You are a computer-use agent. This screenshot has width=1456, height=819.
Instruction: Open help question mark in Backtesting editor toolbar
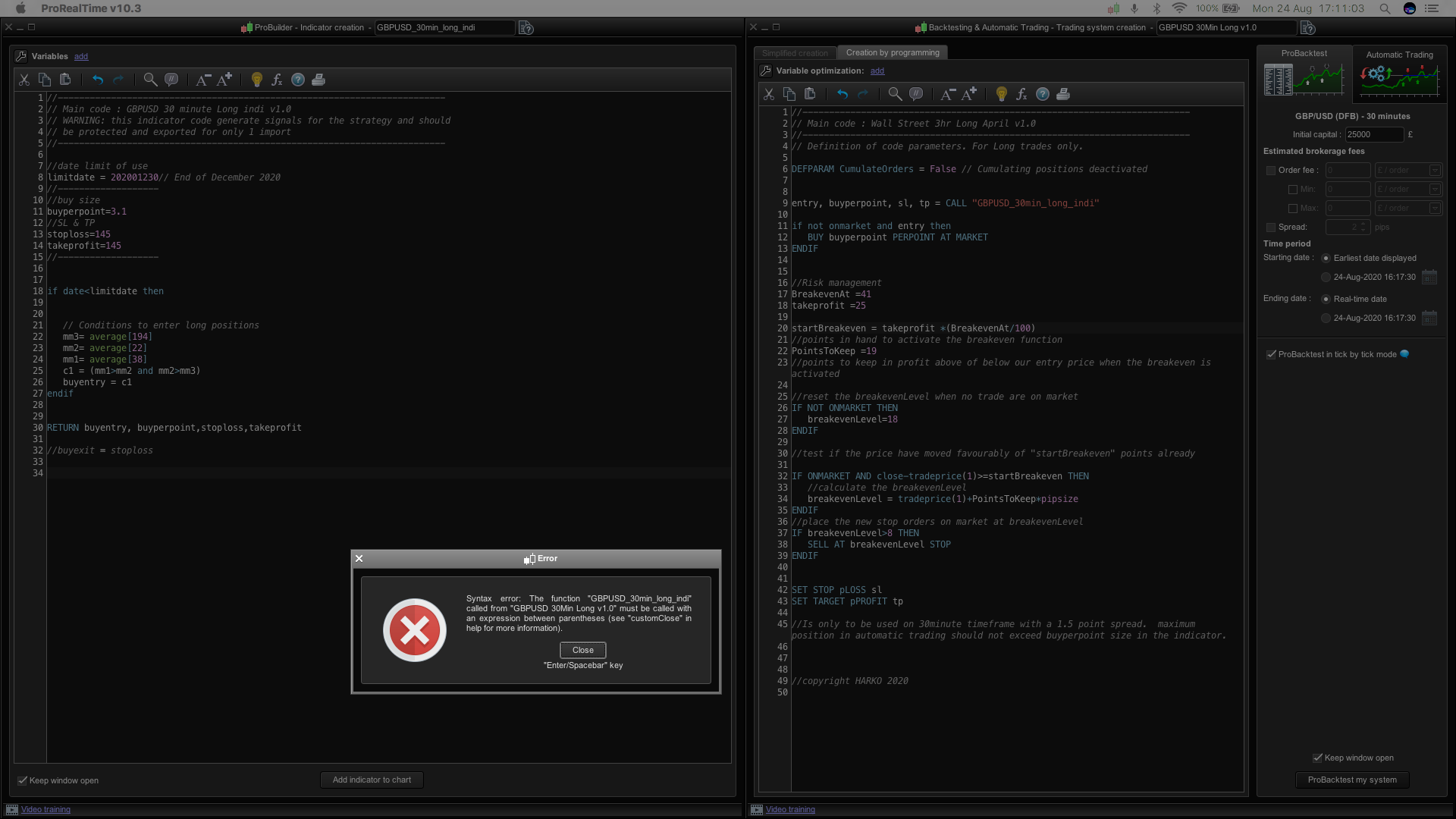(1043, 94)
